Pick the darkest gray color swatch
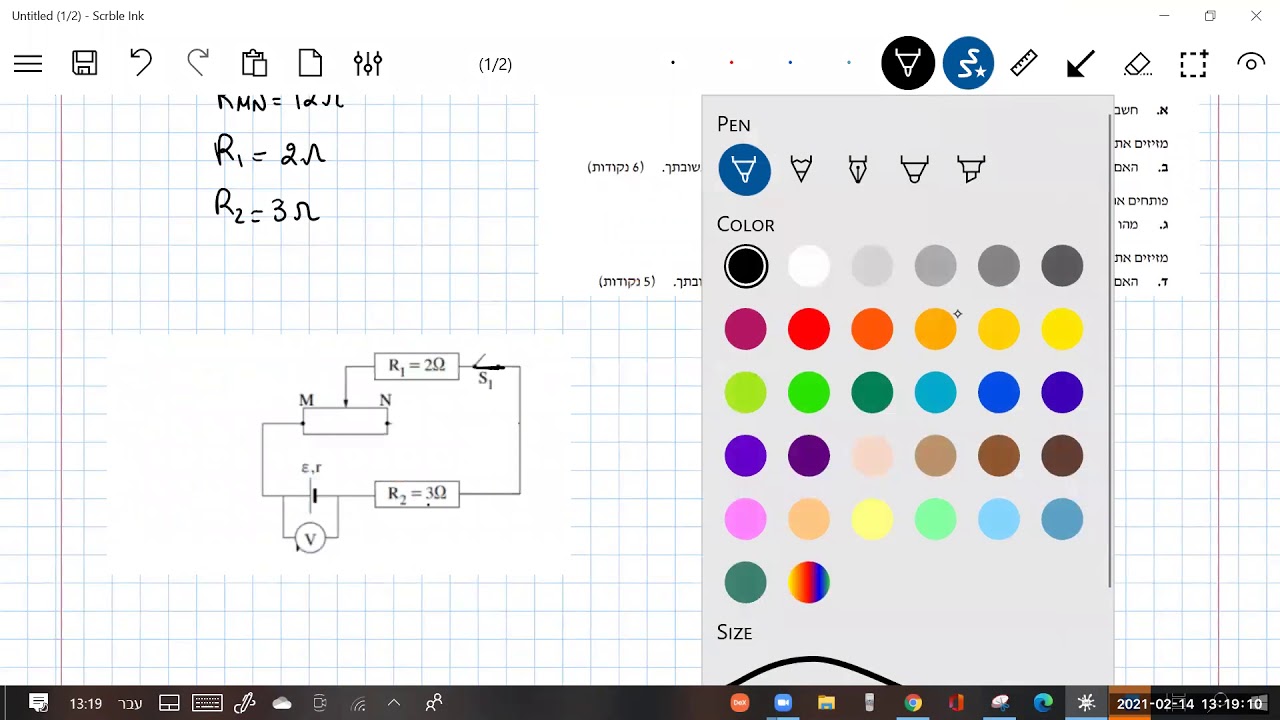The image size is (1280, 720). pos(1062,266)
